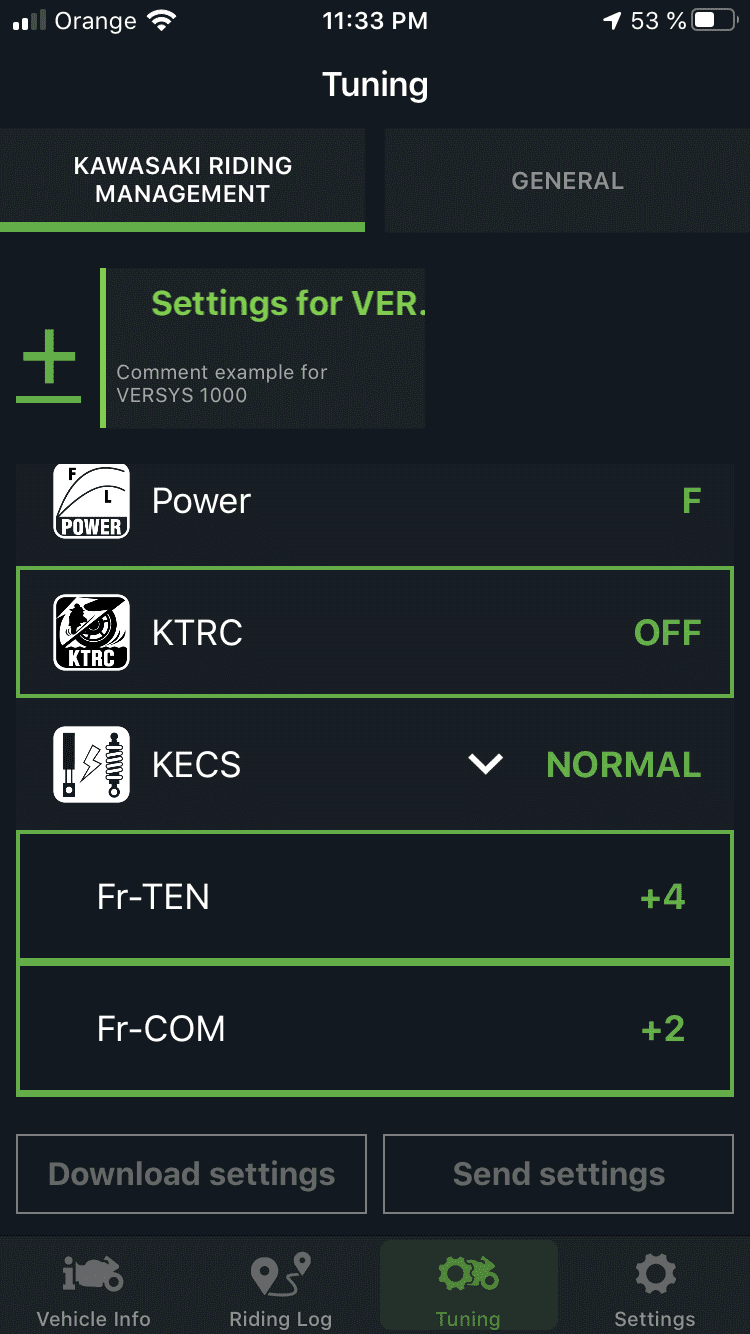Tap the KTRC traction control icon
Screen dimensions: 750x1334
91,632
